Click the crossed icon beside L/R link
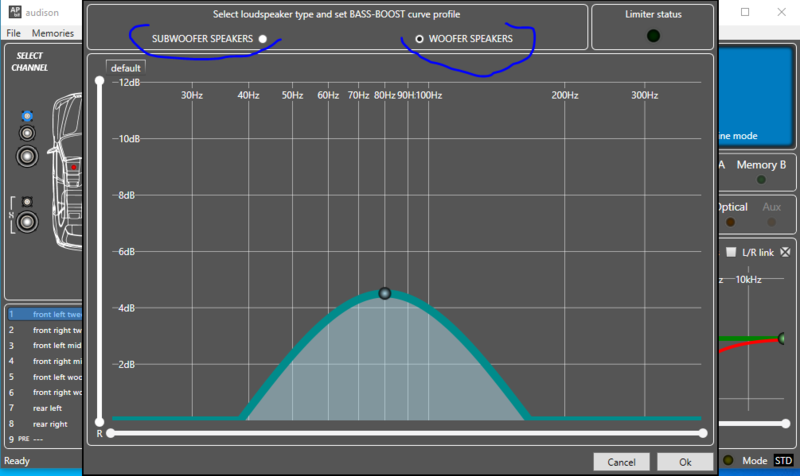This screenshot has height=476, width=800. click(x=785, y=252)
